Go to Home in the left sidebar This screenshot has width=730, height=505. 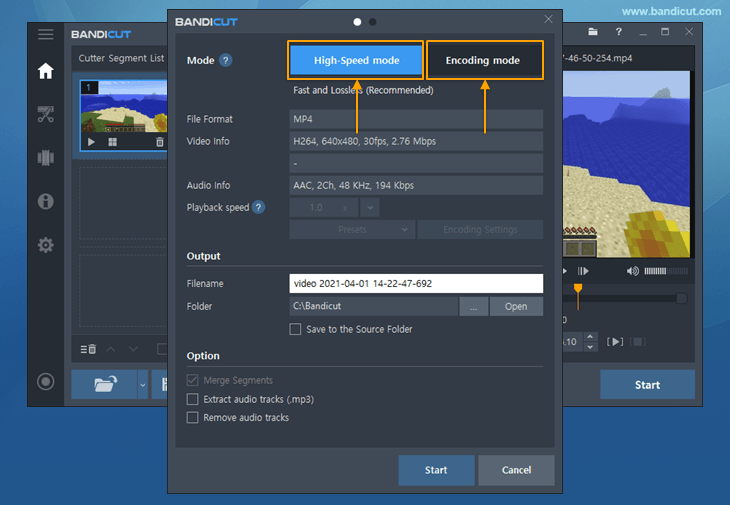click(x=46, y=71)
